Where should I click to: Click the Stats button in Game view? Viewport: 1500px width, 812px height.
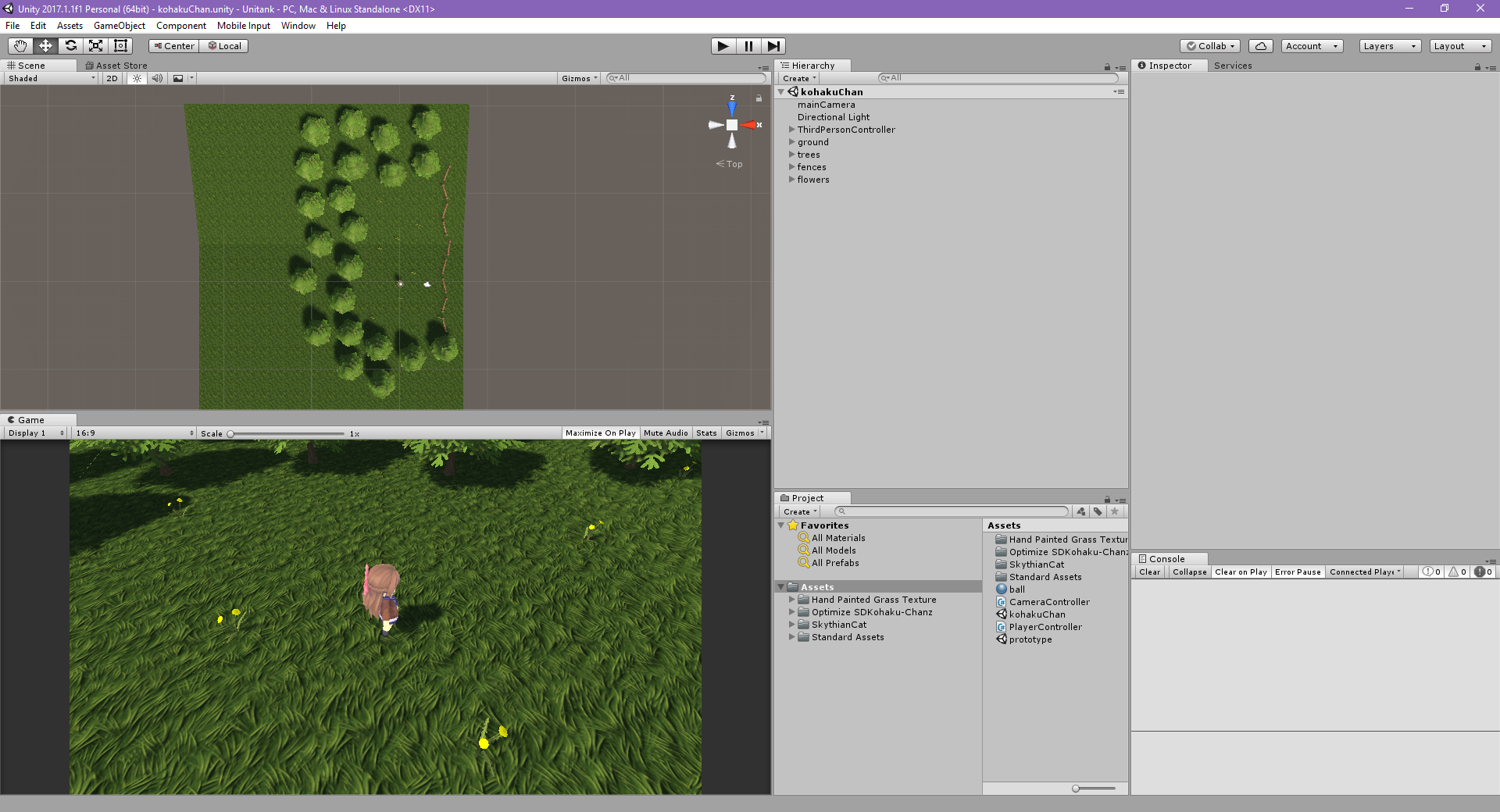[x=706, y=433]
